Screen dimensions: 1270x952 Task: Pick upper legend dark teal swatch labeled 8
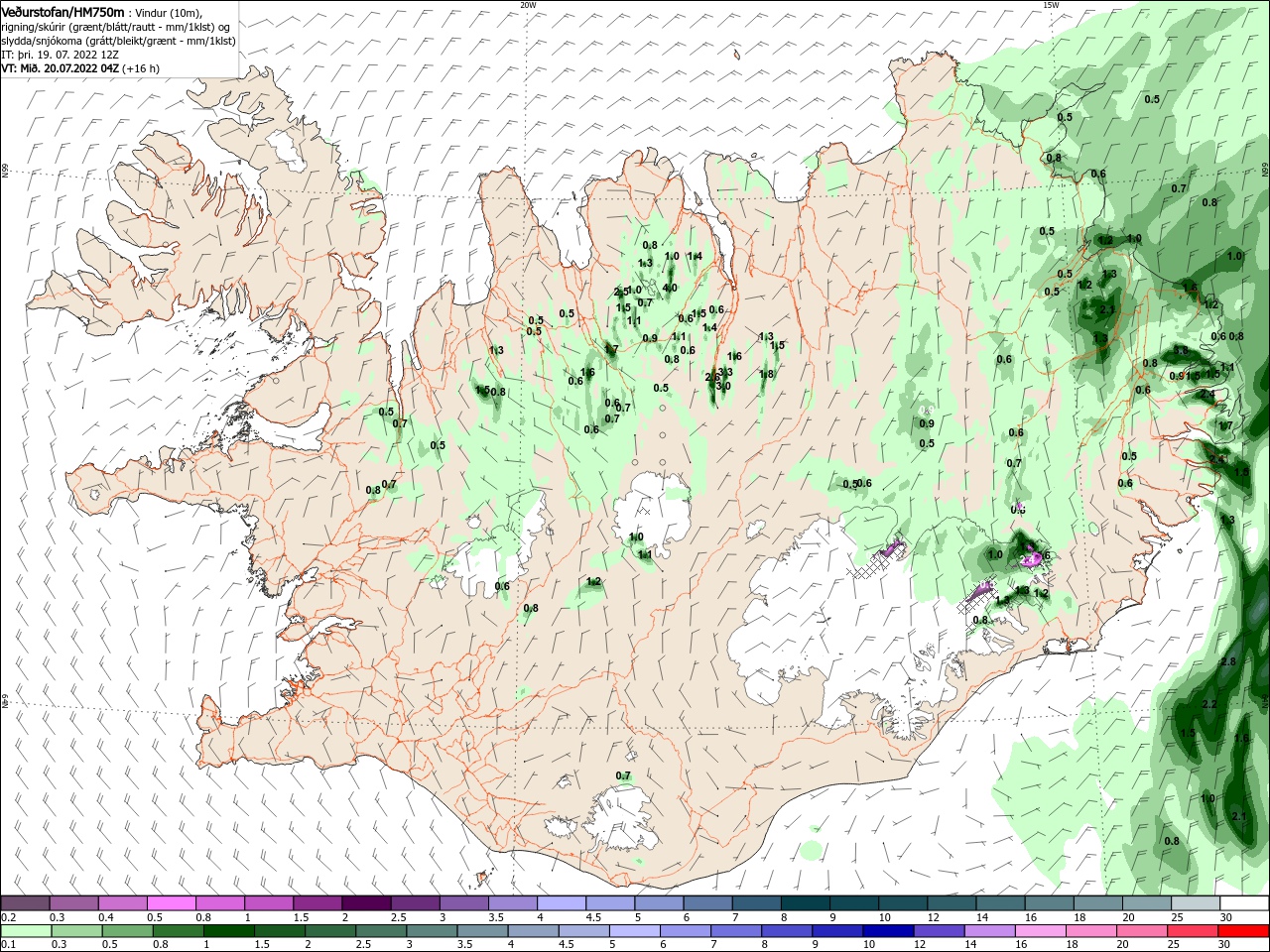(806, 902)
